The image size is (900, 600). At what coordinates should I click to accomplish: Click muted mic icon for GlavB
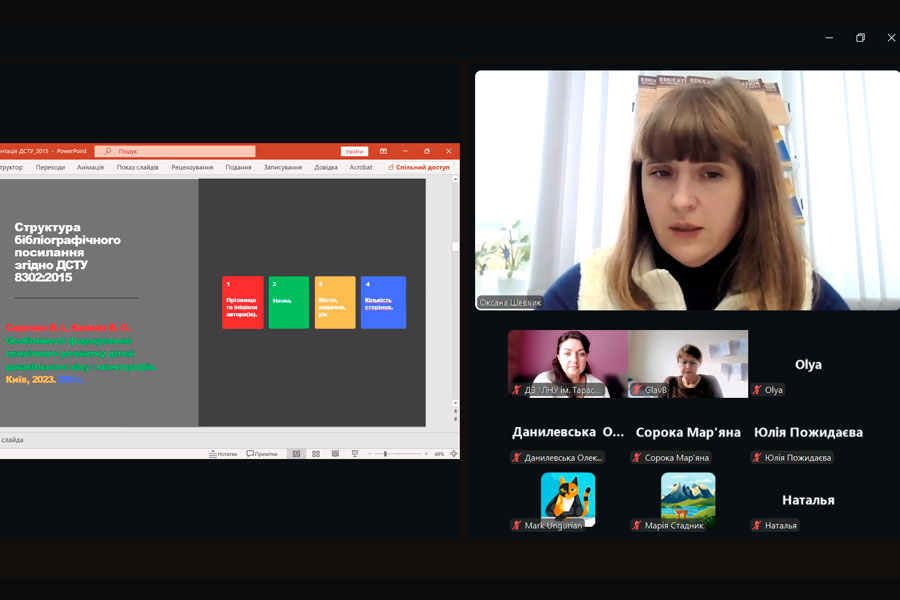pyautogui.click(x=637, y=390)
